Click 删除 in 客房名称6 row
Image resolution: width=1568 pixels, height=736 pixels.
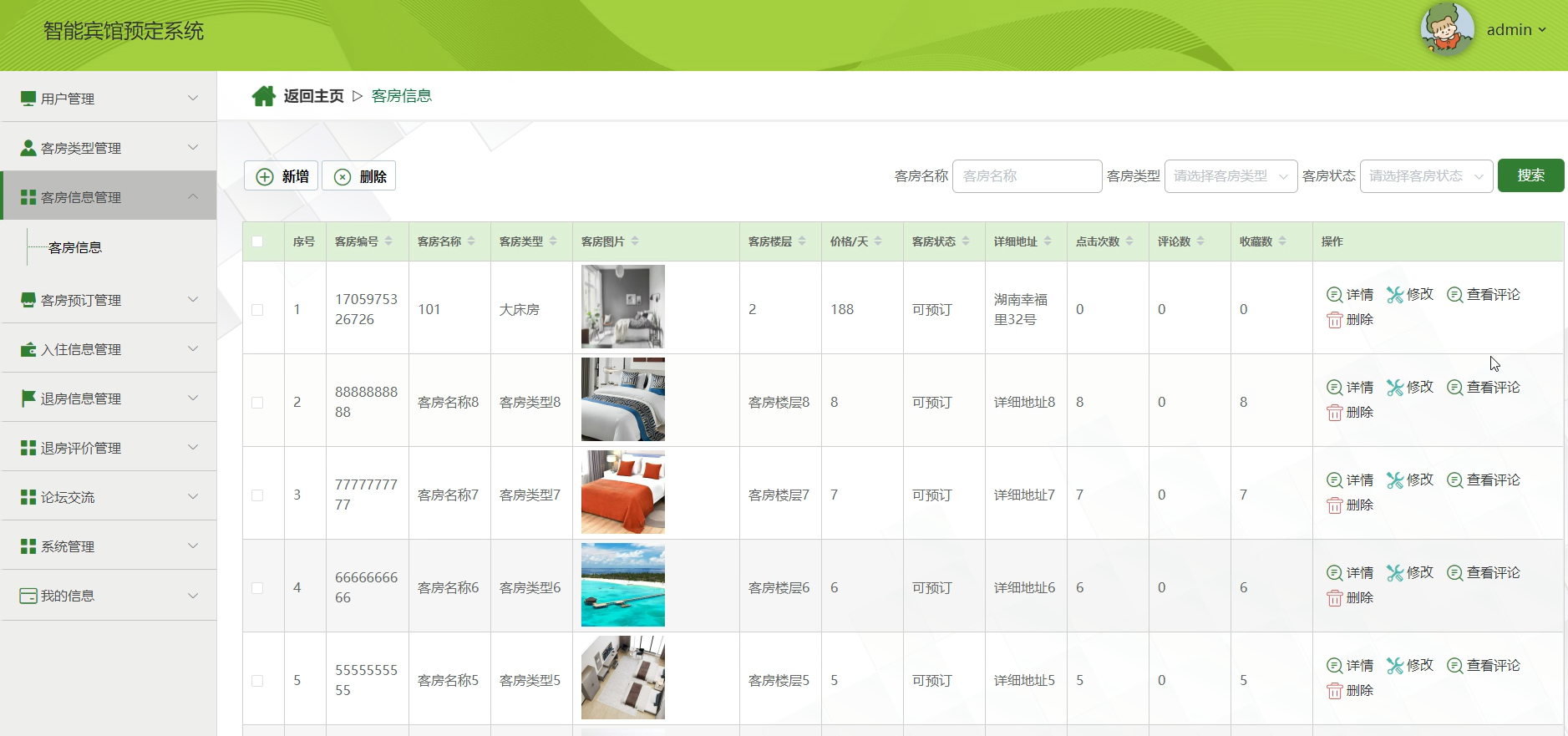pyautogui.click(x=1350, y=598)
